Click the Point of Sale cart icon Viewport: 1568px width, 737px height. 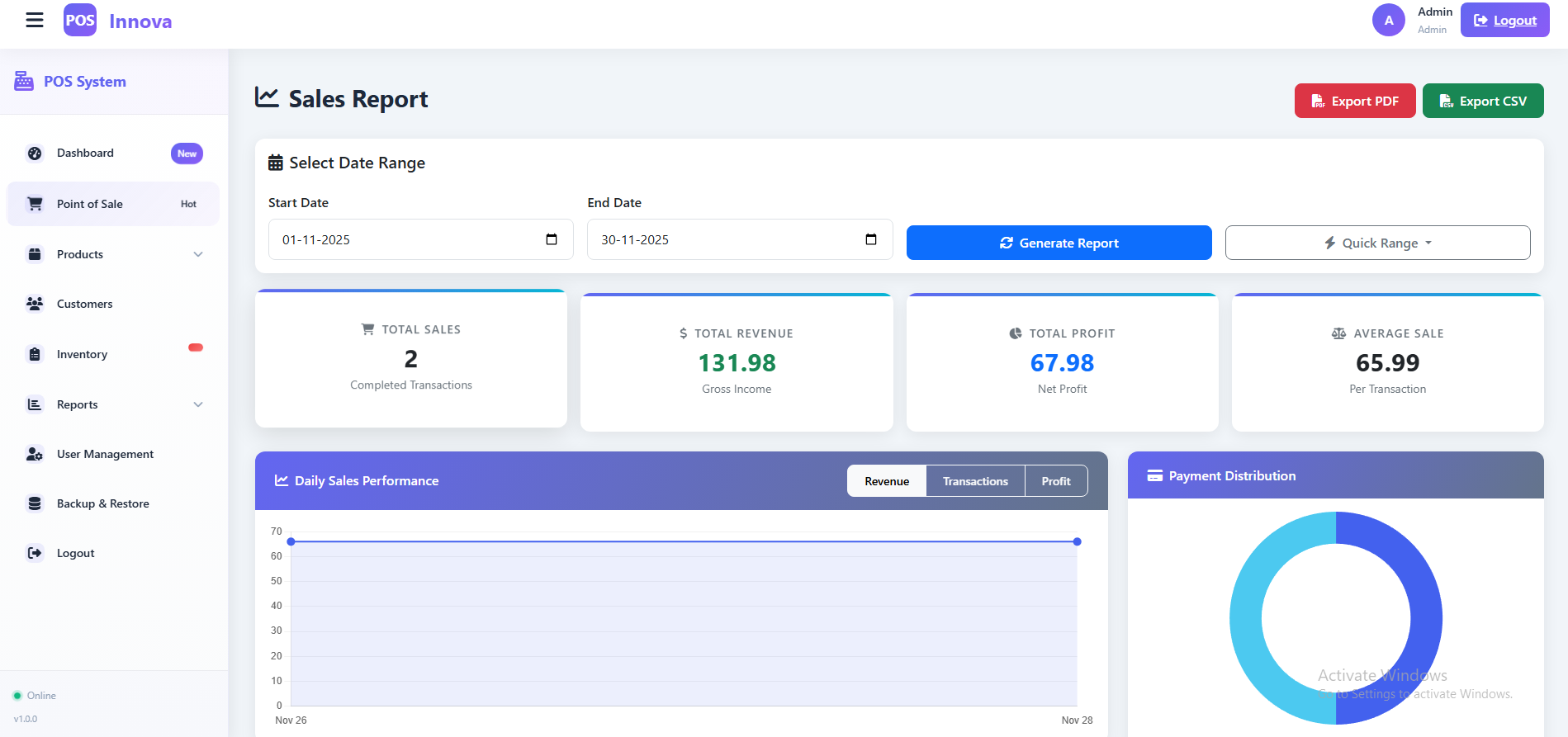[x=35, y=204]
